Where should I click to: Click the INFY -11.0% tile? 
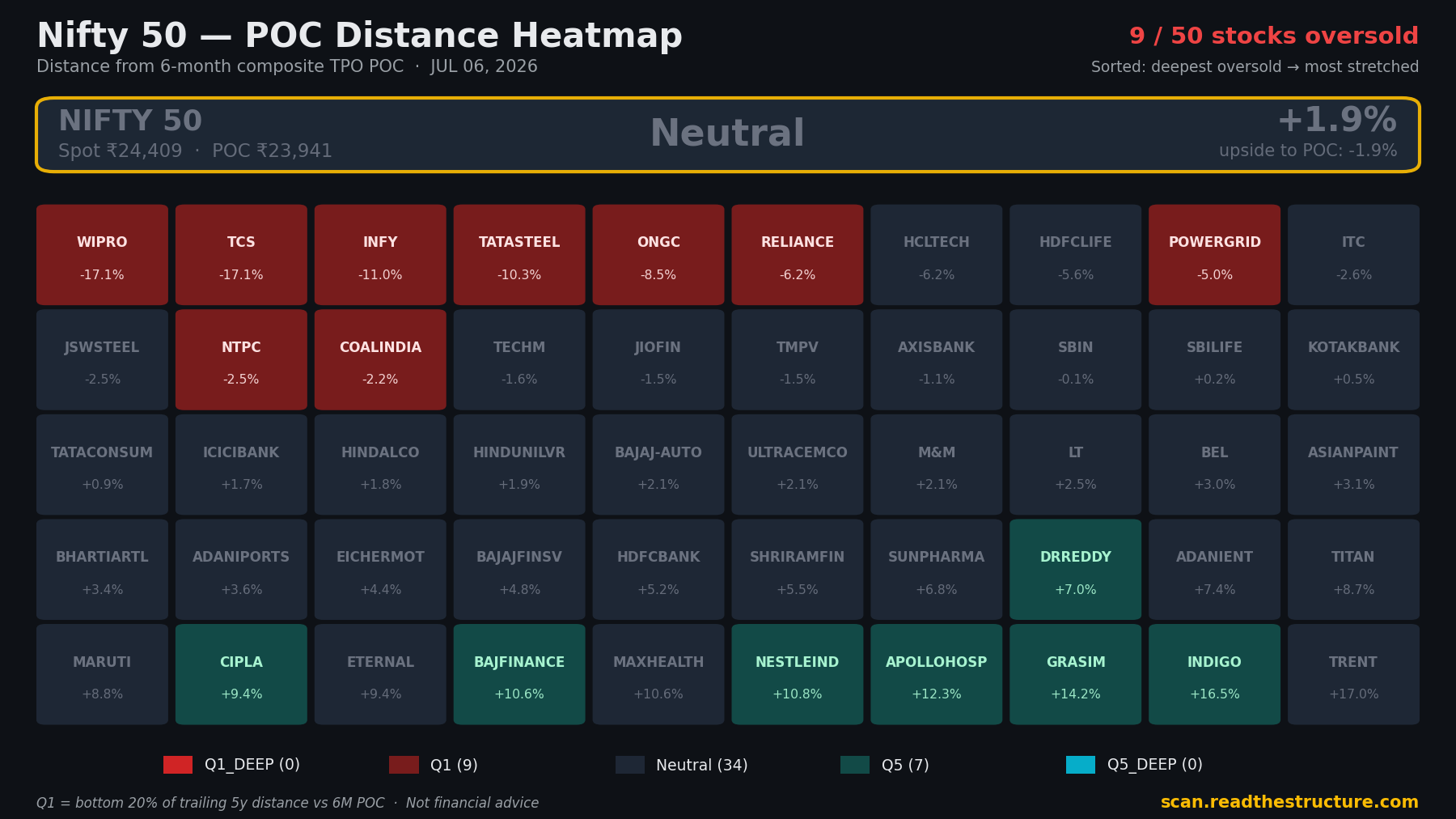(x=380, y=255)
